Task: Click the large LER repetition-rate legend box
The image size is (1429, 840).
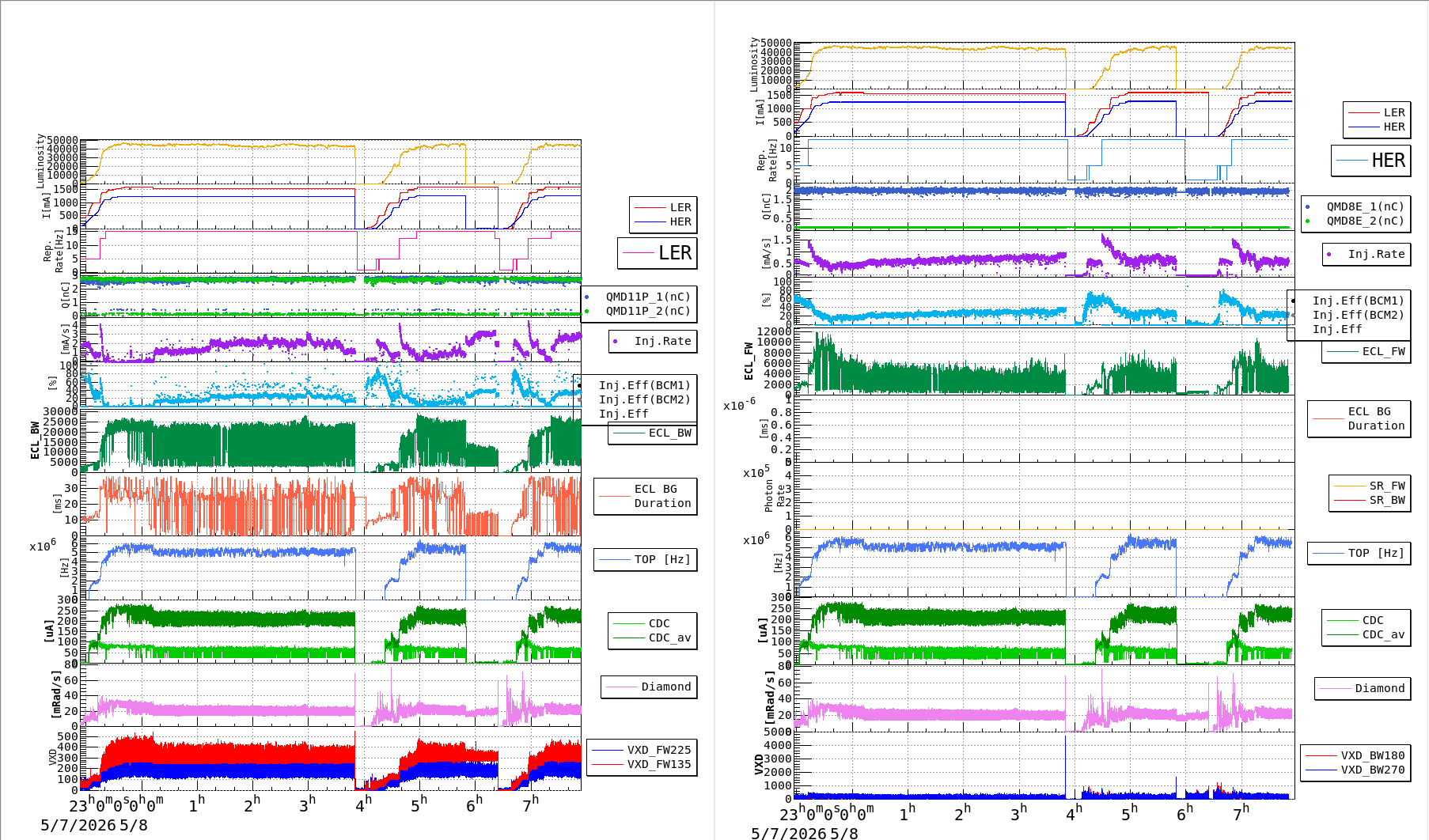Action: [658, 253]
